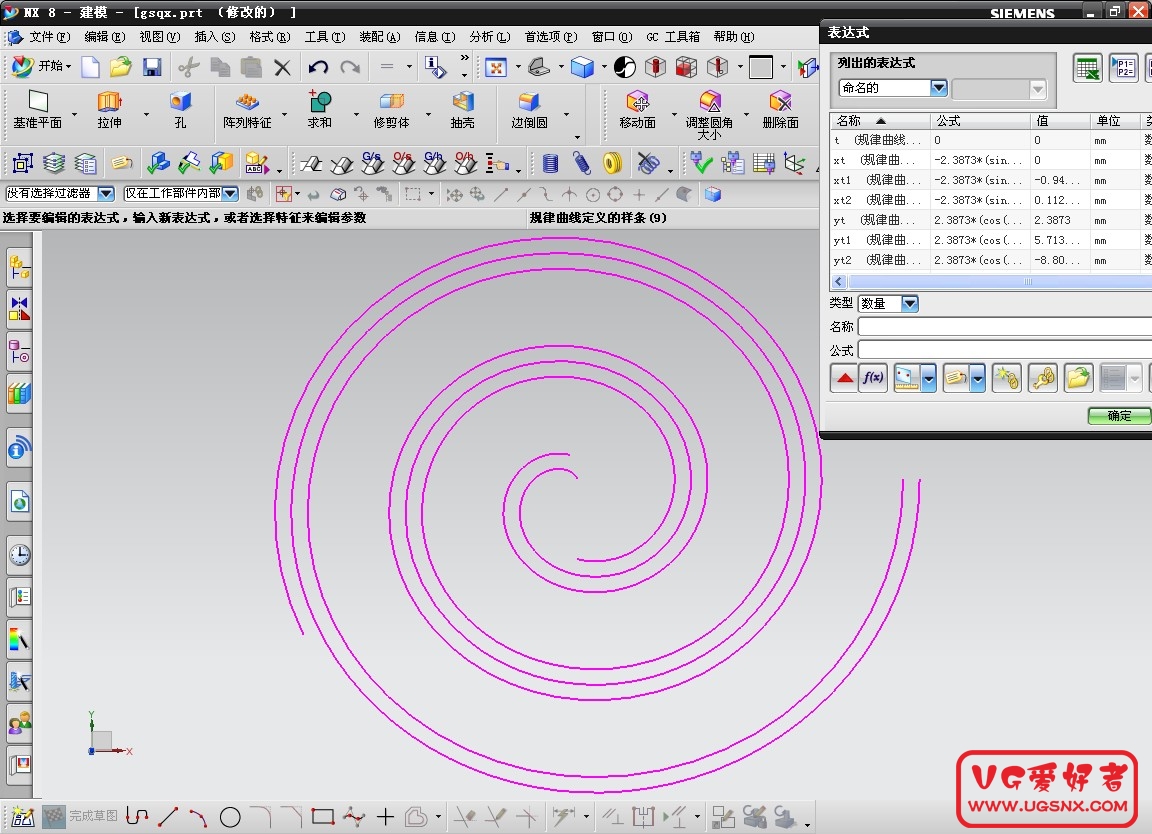Open the 仅在工作部件内部 scope dropdown

click(230, 194)
